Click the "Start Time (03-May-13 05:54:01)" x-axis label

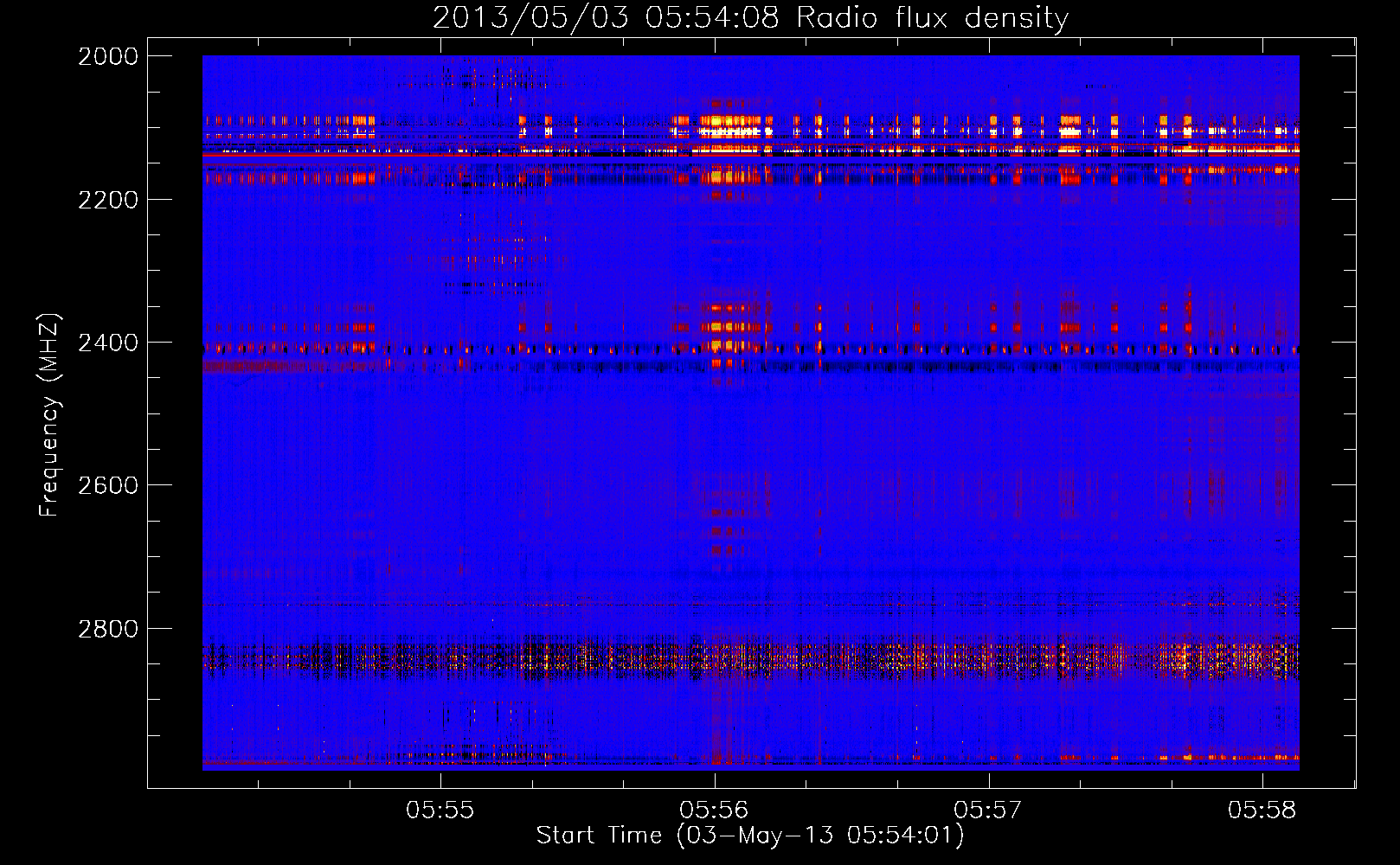pos(749,836)
